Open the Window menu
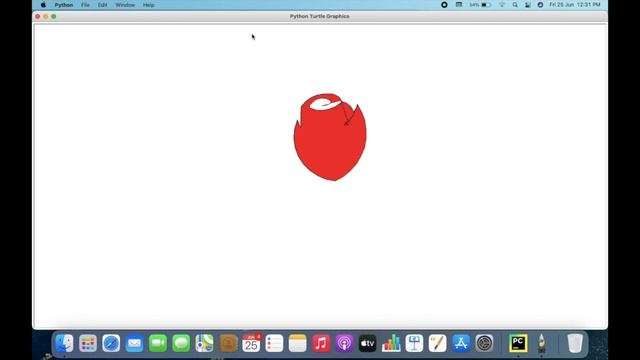This screenshot has width=640, height=360. coord(125,5)
